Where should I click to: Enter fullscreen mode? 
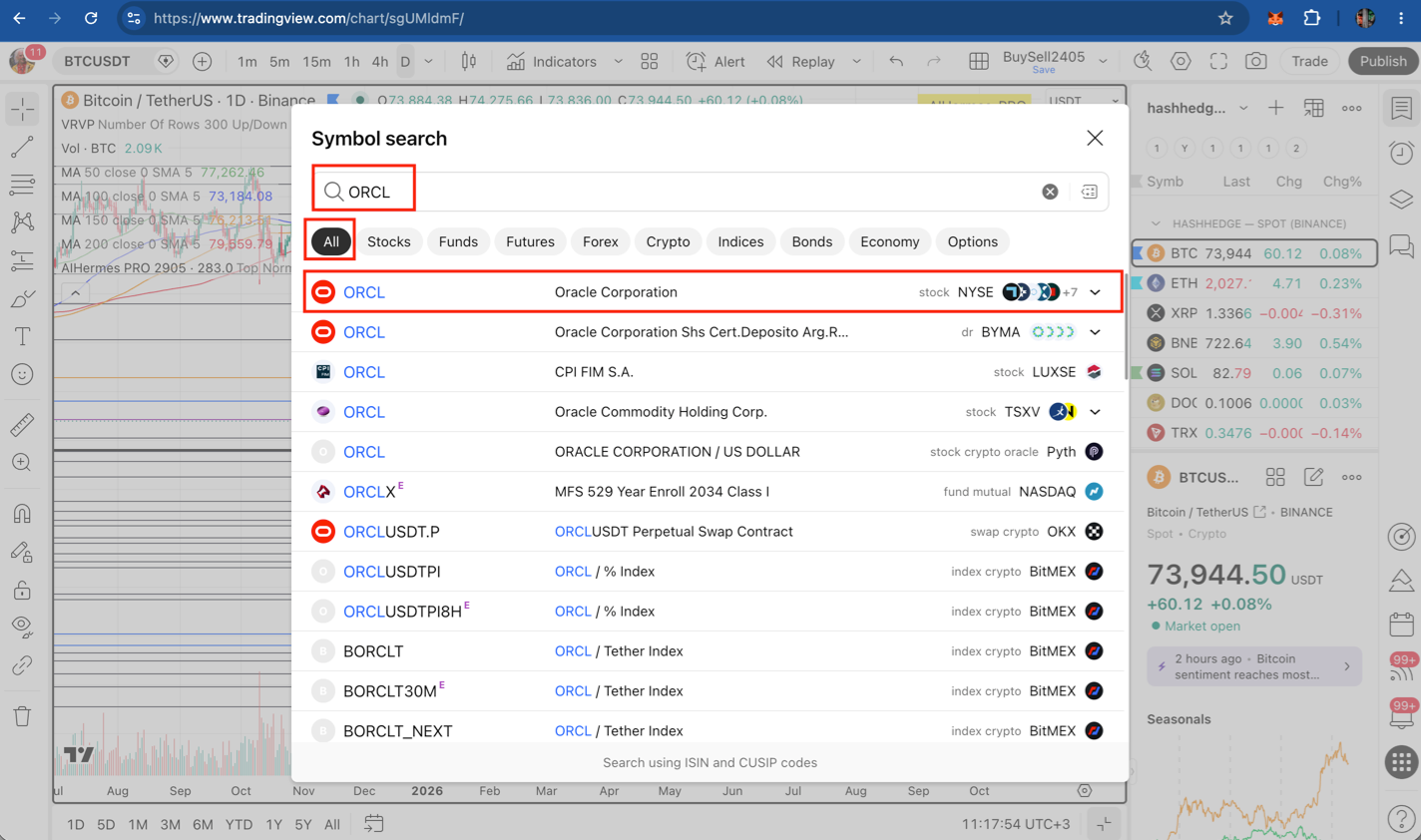[1218, 62]
